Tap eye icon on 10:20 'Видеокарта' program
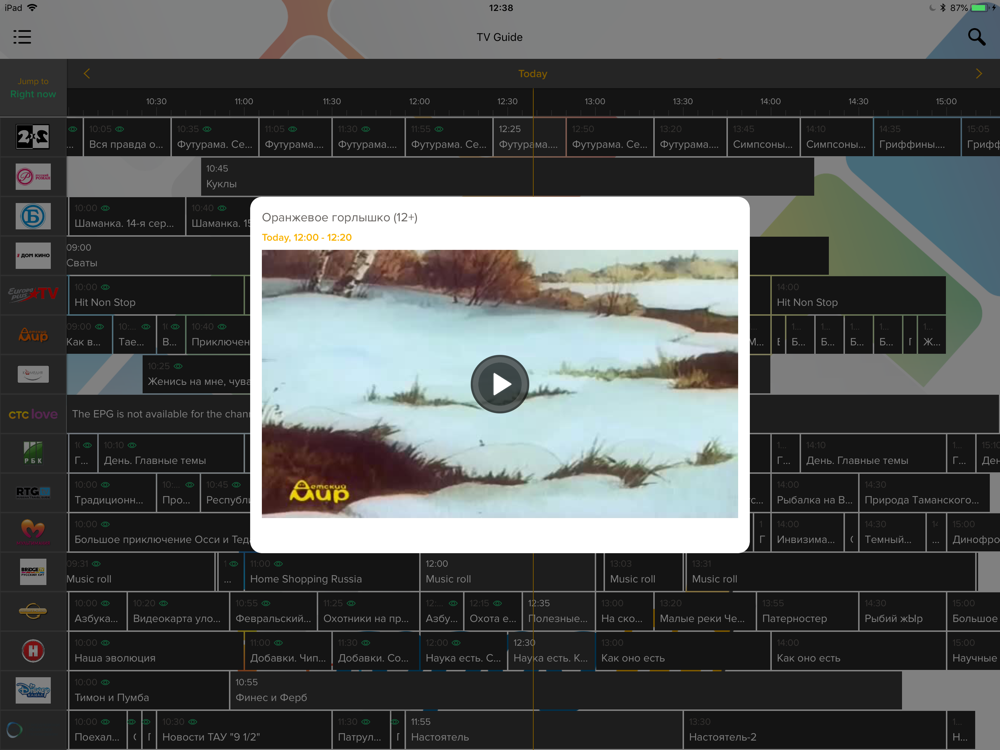 point(163,603)
